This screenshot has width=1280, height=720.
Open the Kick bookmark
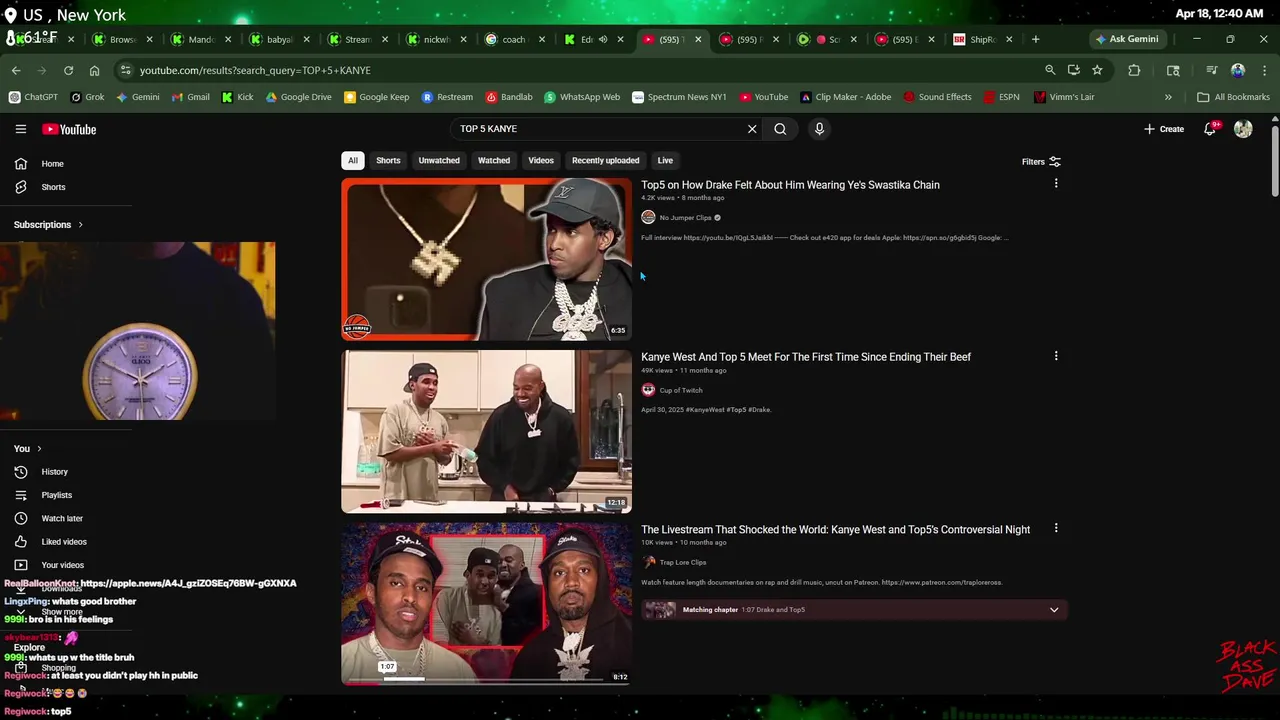click(237, 97)
